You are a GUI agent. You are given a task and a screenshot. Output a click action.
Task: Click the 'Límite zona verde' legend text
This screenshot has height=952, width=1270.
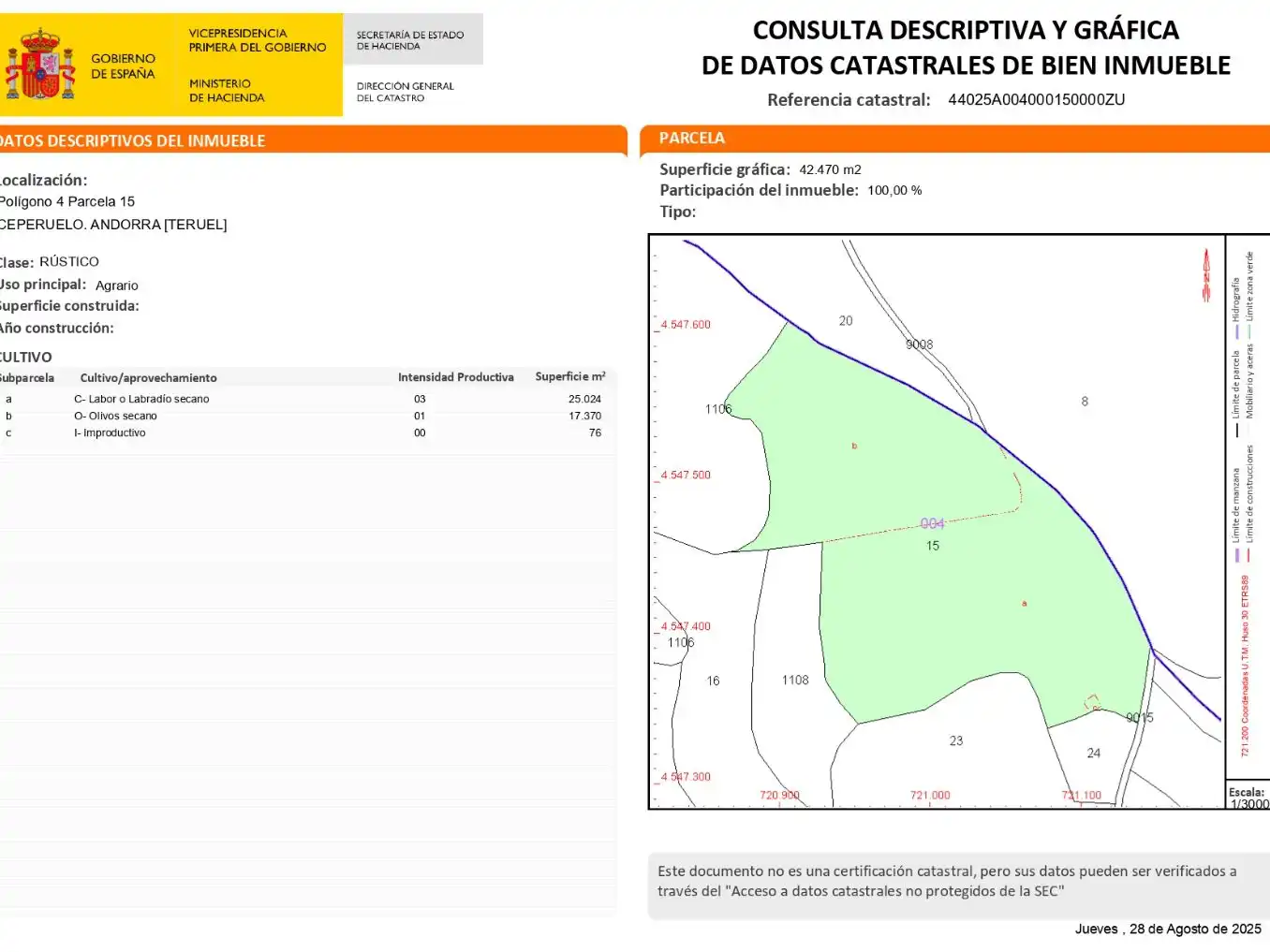(1249, 286)
